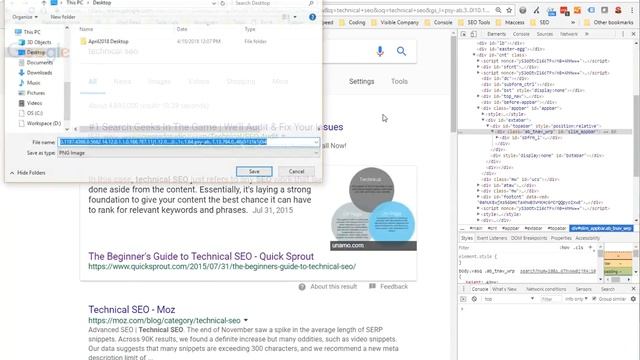Open the Event Listeners pane tab

491,238
